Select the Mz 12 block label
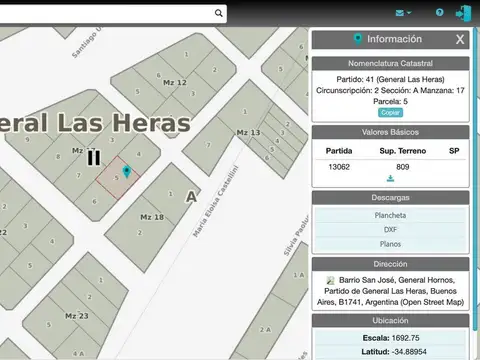480x360 pixels. (175, 82)
